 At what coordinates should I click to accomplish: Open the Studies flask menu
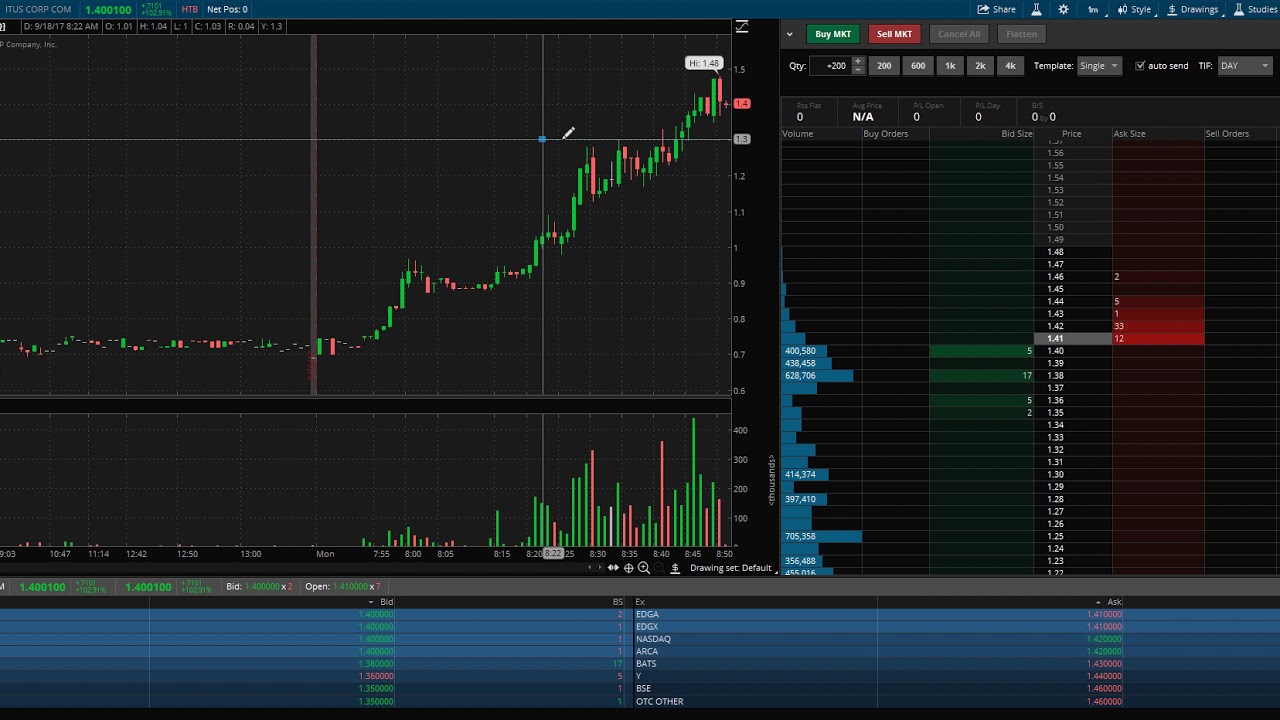point(1255,10)
